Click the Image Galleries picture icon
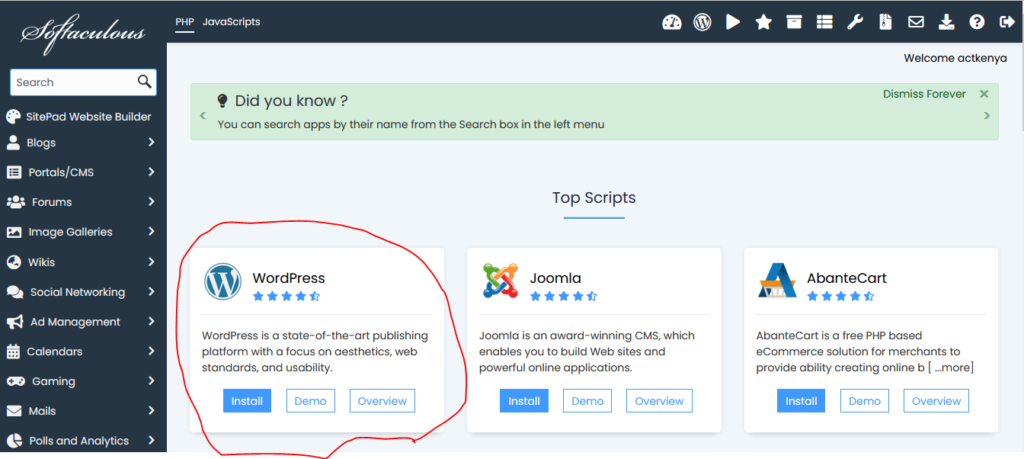 [x=14, y=232]
